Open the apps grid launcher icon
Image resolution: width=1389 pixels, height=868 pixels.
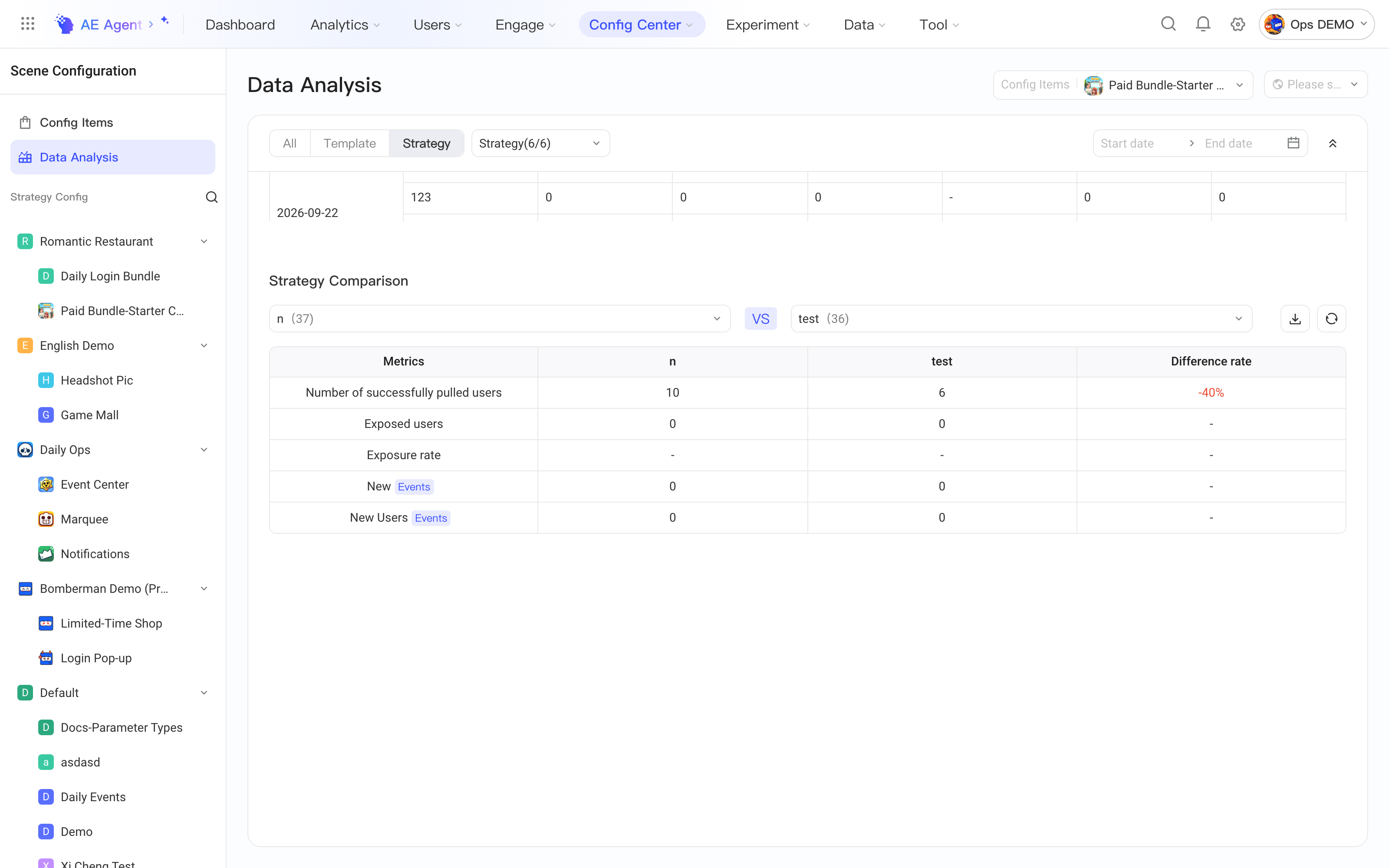27,24
